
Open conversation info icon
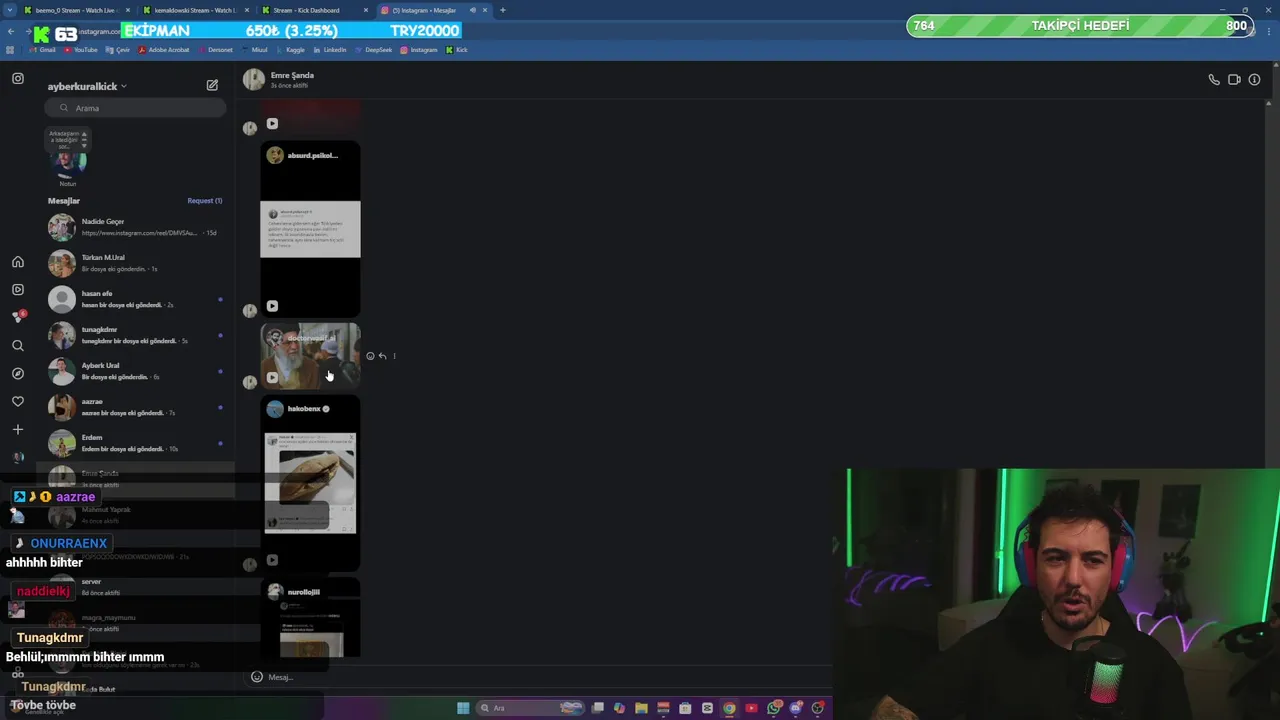point(1254,80)
